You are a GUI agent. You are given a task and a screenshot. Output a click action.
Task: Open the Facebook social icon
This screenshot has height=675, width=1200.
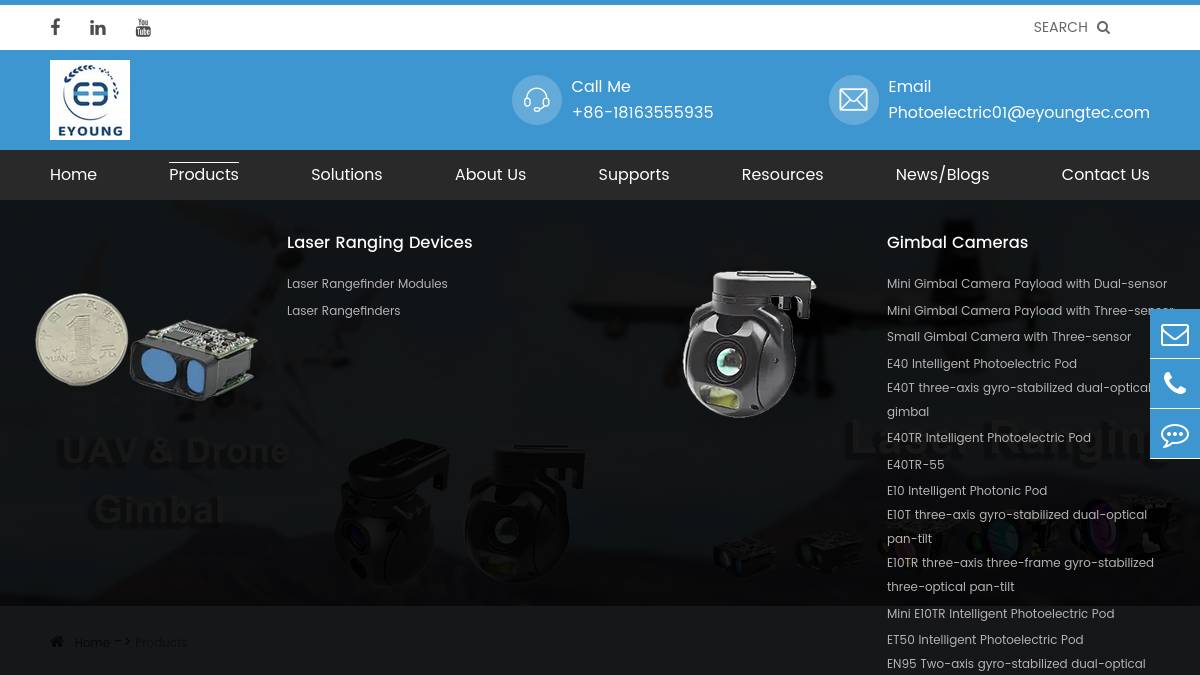55,27
